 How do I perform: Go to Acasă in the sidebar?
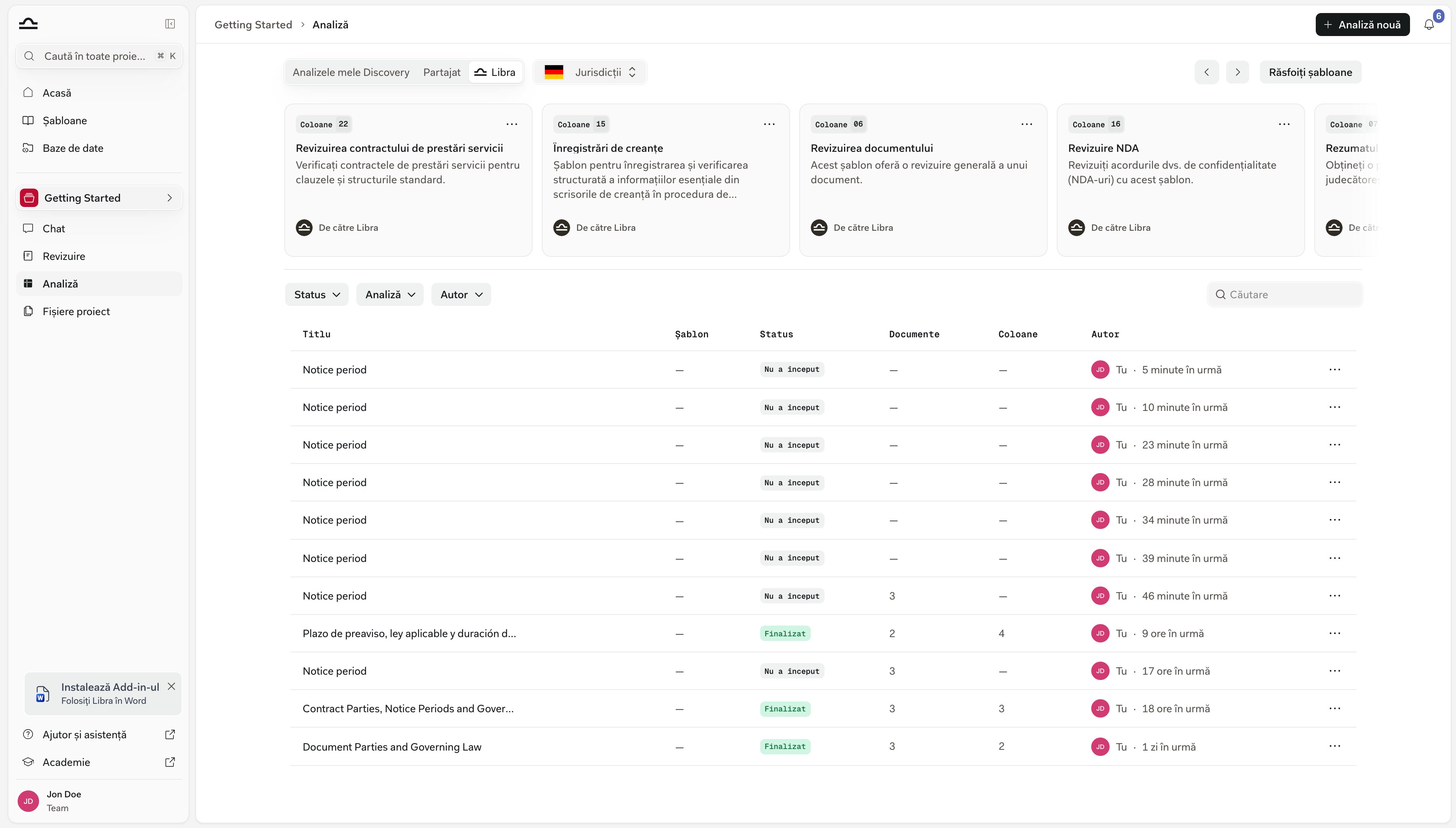pos(99,93)
